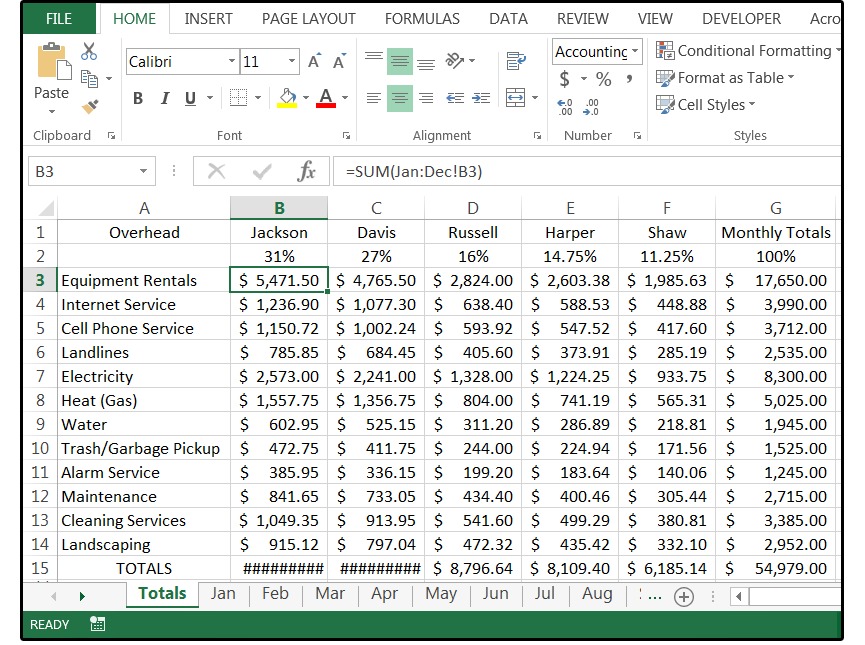Image resolution: width=865 pixels, height=645 pixels.
Task: Toggle Middle Align vertical alignment
Action: [x=400, y=61]
